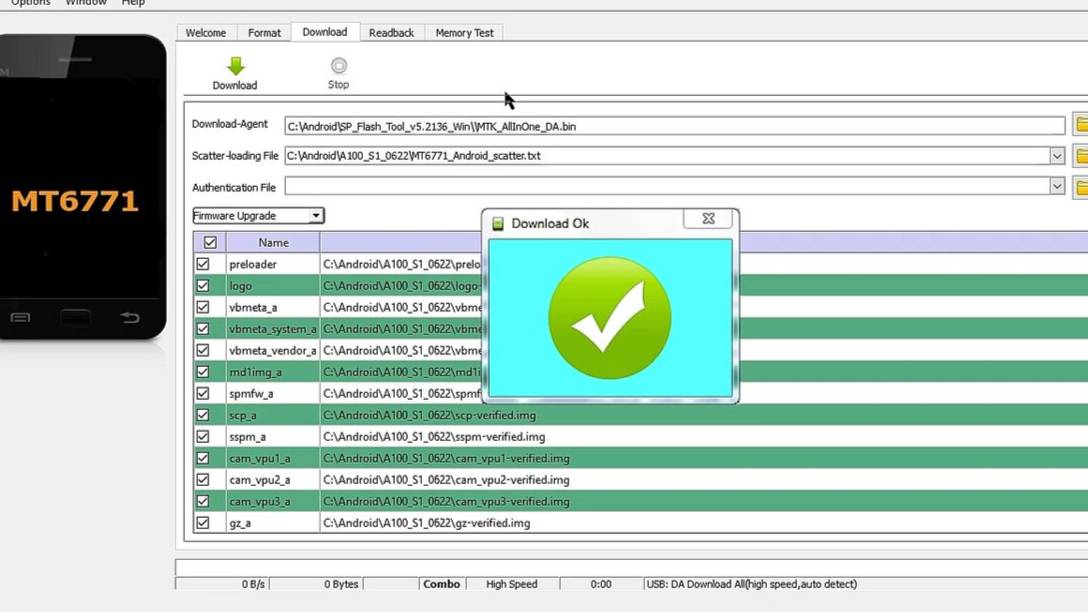
Task: Browse for Scatter-loading file folder icon
Action: [1081, 155]
